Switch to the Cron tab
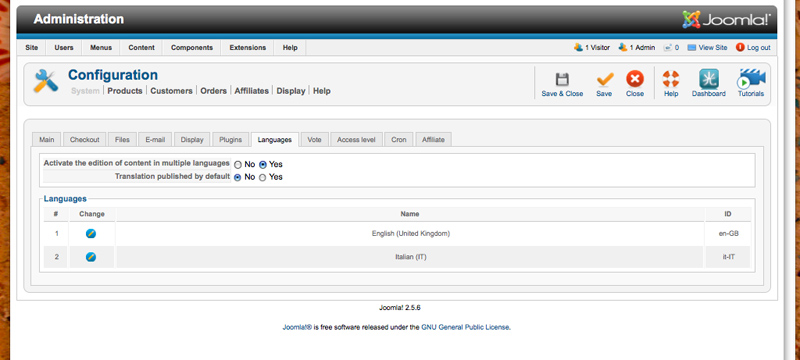This screenshot has height=360, width=800. pyautogui.click(x=398, y=140)
